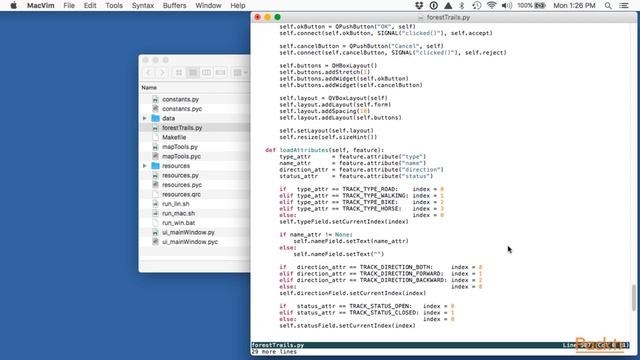This screenshot has width=640, height=360.
Task: Open the Apple menu
Action: (x=13, y=6)
